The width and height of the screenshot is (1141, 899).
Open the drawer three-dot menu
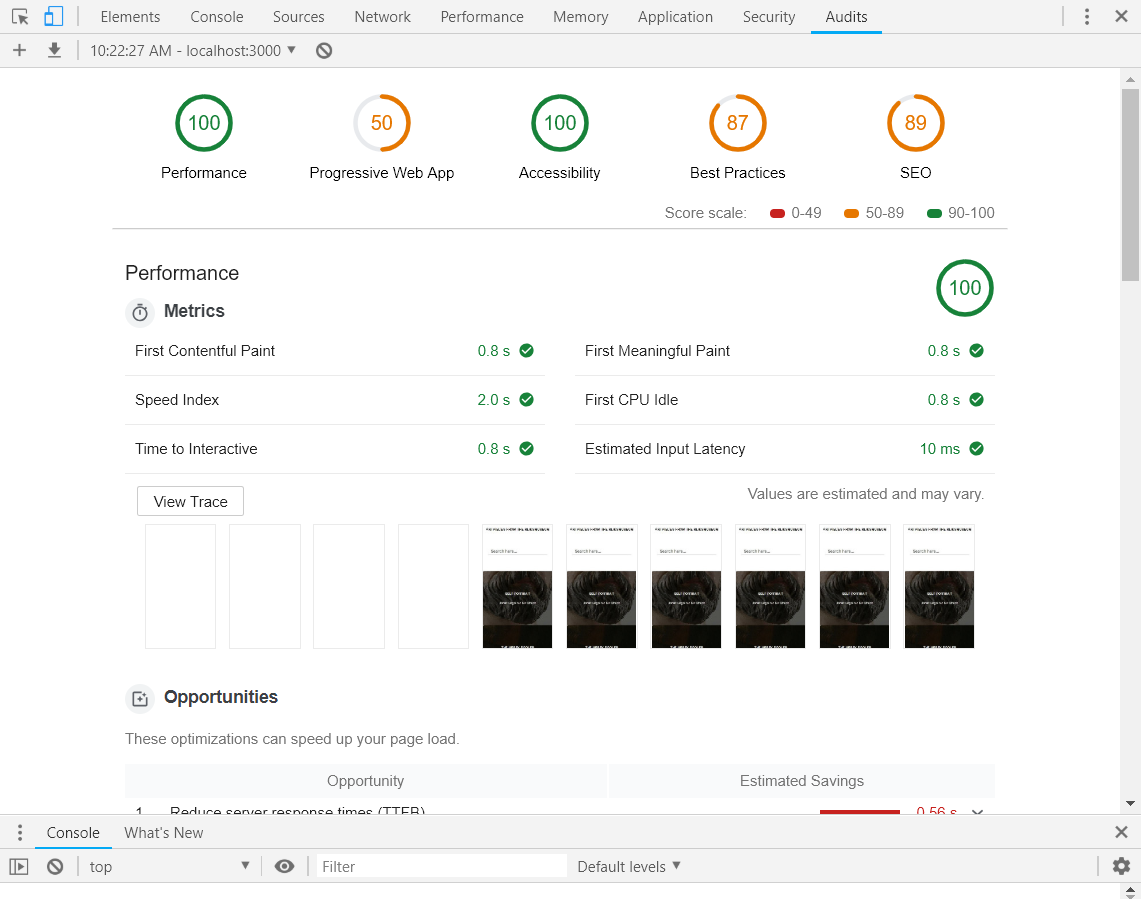(x=20, y=832)
